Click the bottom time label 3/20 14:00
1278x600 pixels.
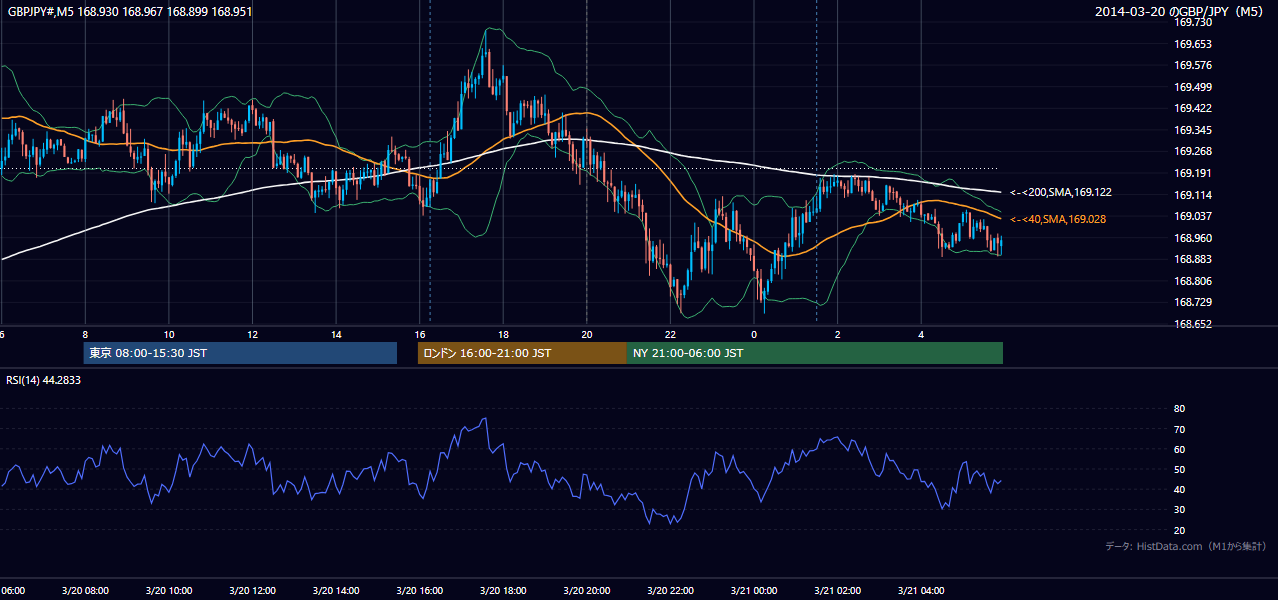coord(335,591)
